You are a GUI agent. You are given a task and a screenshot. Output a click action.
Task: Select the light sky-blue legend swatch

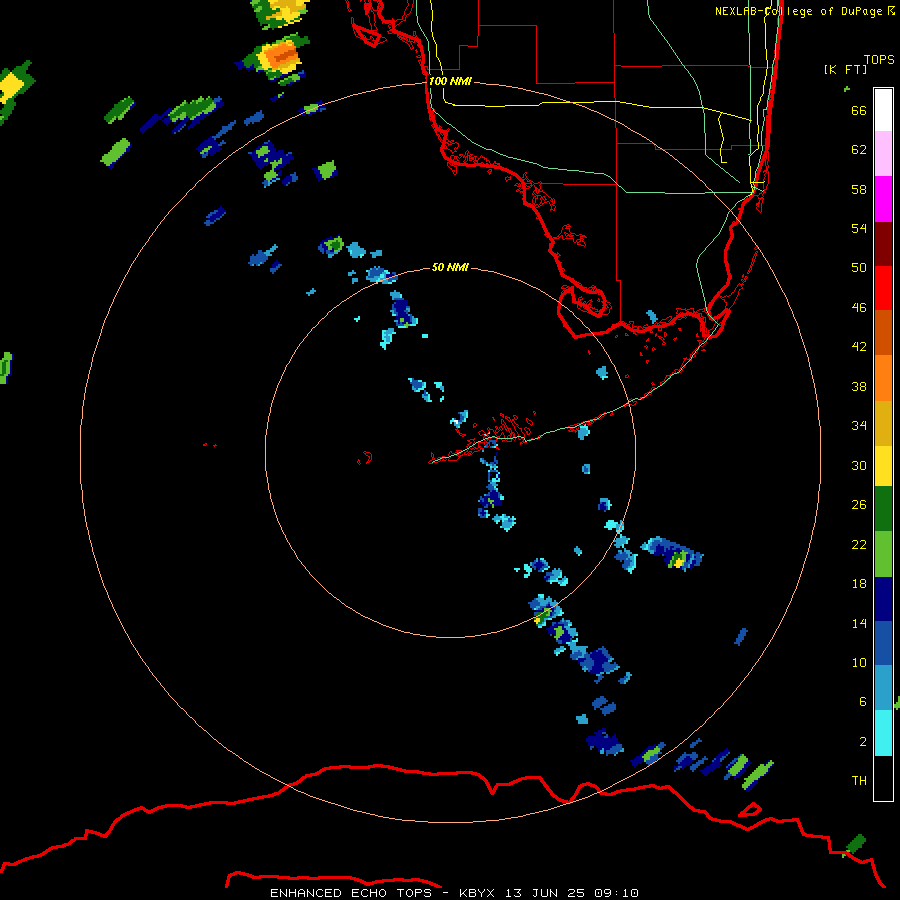pos(883,688)
